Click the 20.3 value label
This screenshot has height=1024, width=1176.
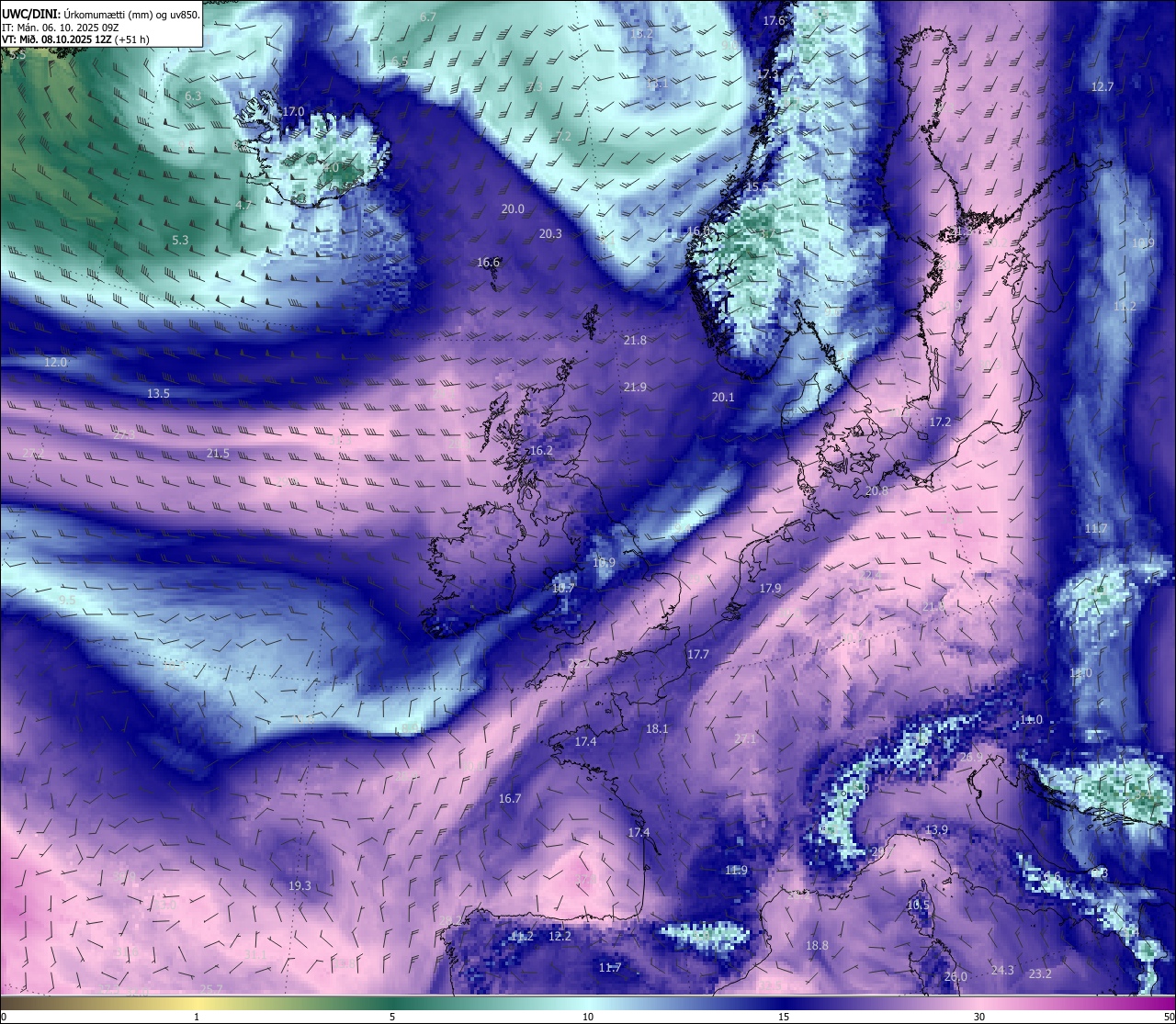click(x=550, y=233)
